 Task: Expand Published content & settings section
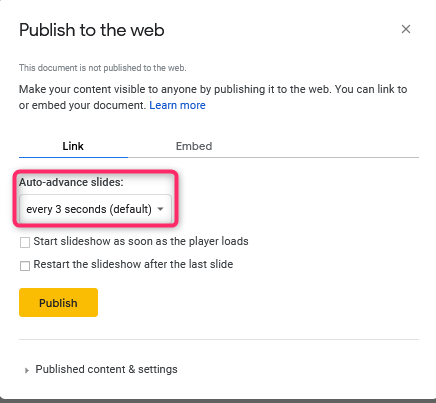point(102,369)
